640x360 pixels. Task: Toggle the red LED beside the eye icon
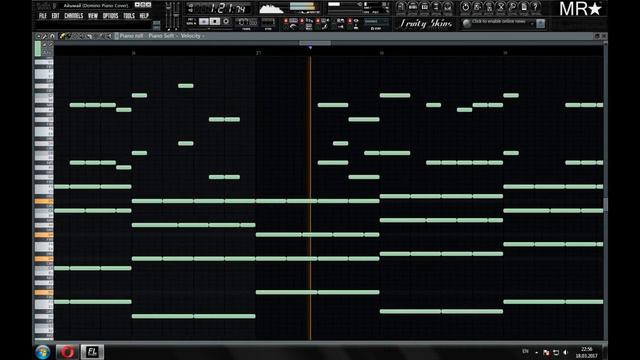349,21
